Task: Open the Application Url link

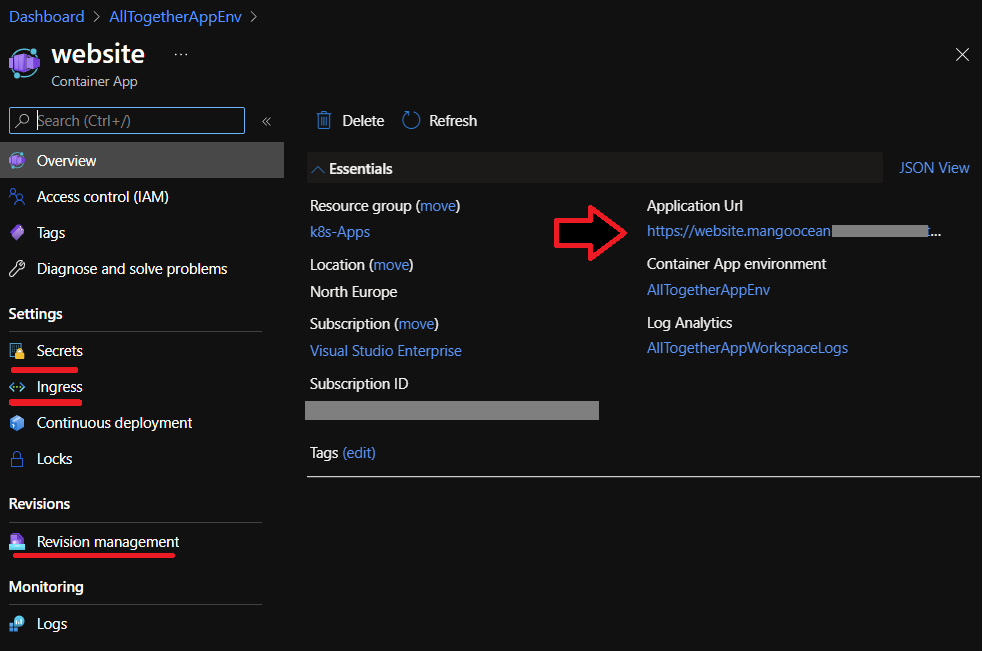Action: [738, 231]
